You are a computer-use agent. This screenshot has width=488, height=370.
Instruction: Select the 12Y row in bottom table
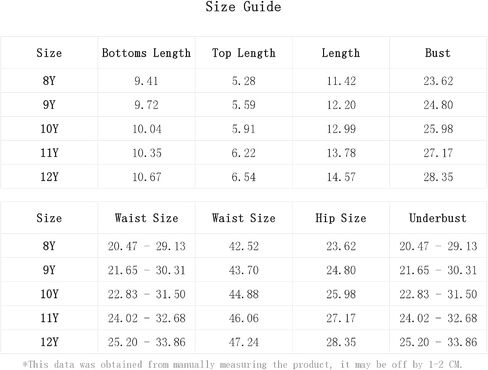[244, 342]
